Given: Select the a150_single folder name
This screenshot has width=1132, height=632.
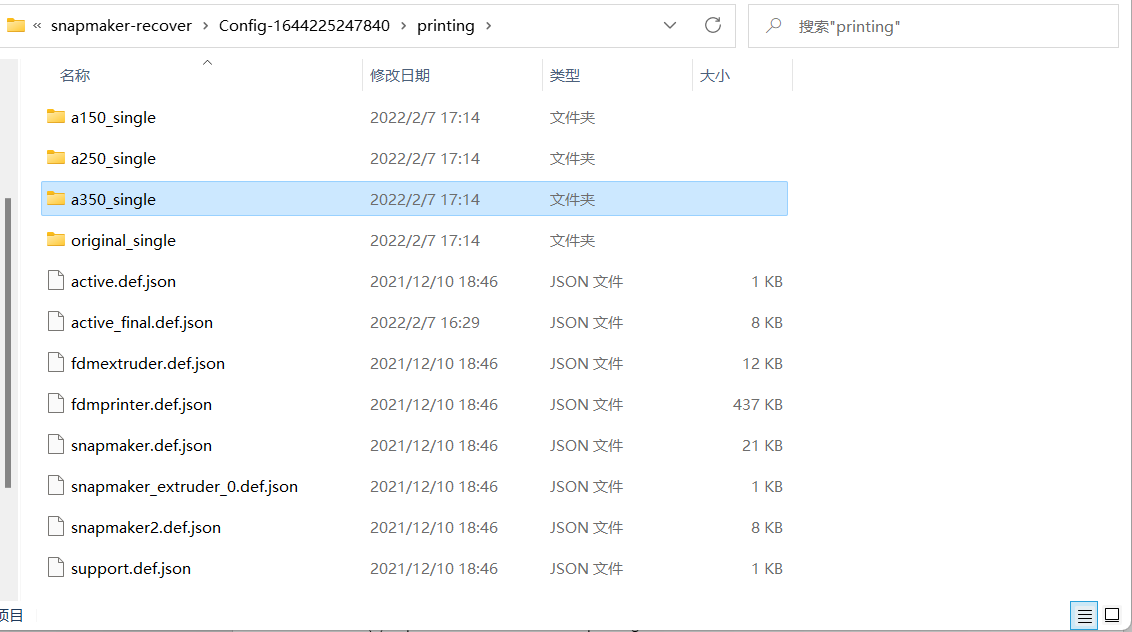Looking at the screenshot, I should point(113,117).
